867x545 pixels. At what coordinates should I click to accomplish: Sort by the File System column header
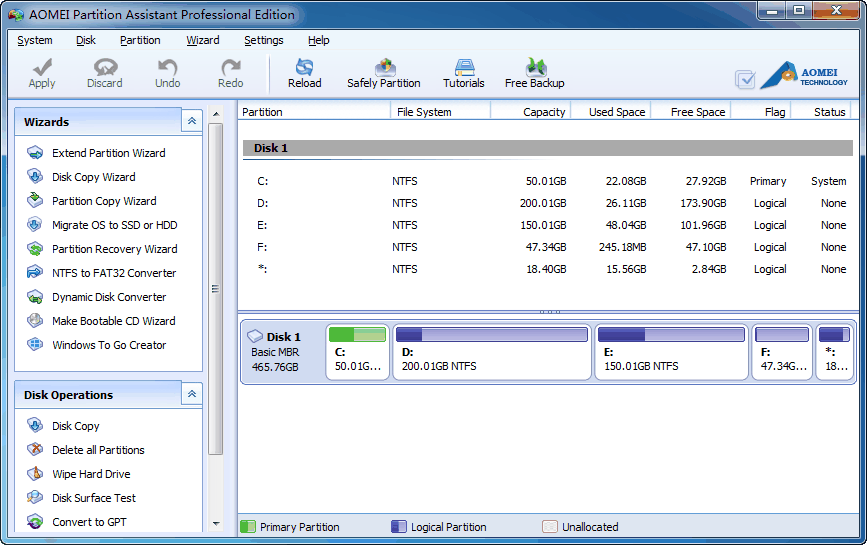440,112
